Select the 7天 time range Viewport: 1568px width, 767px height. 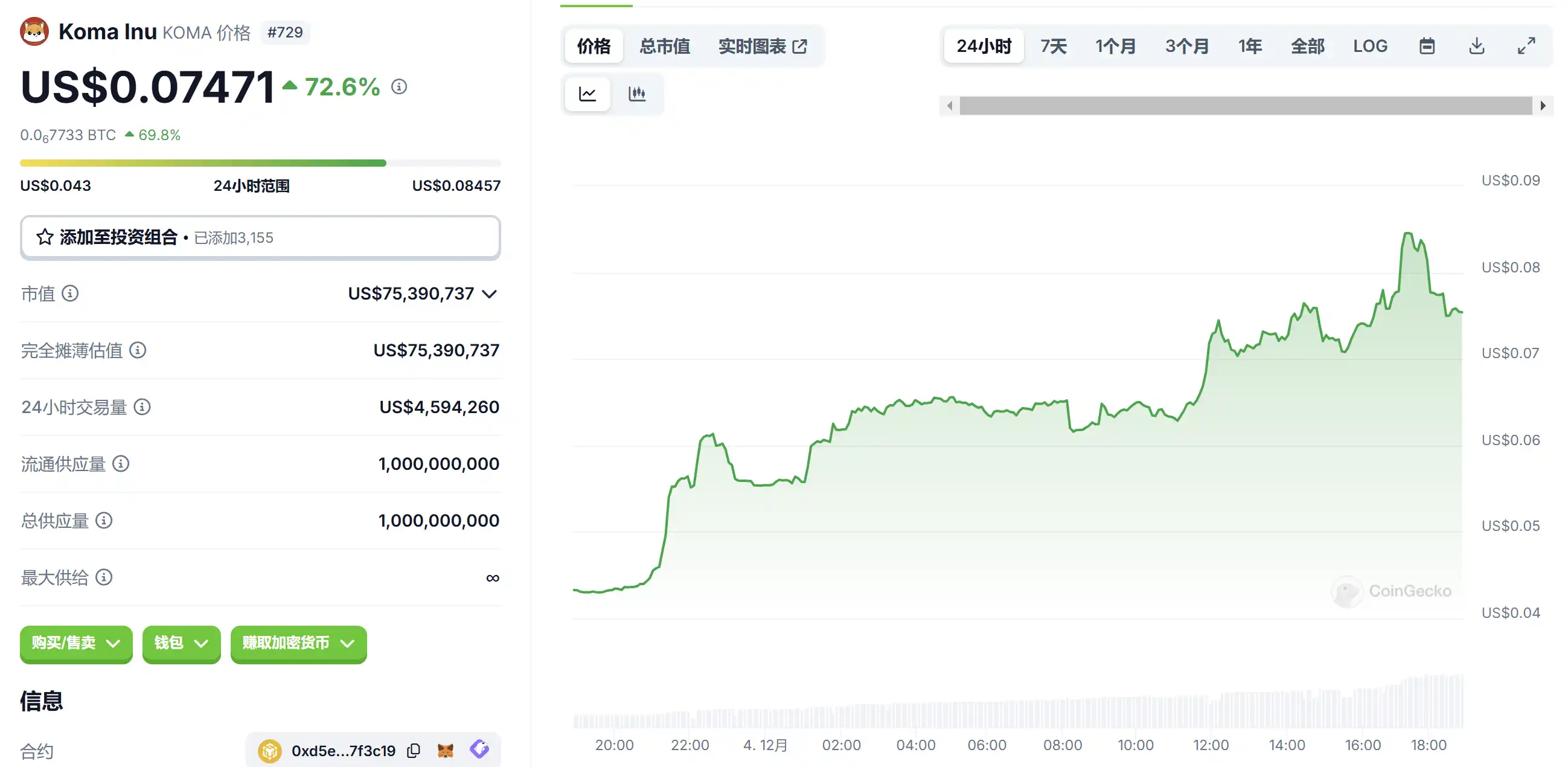pos(1054,47)
